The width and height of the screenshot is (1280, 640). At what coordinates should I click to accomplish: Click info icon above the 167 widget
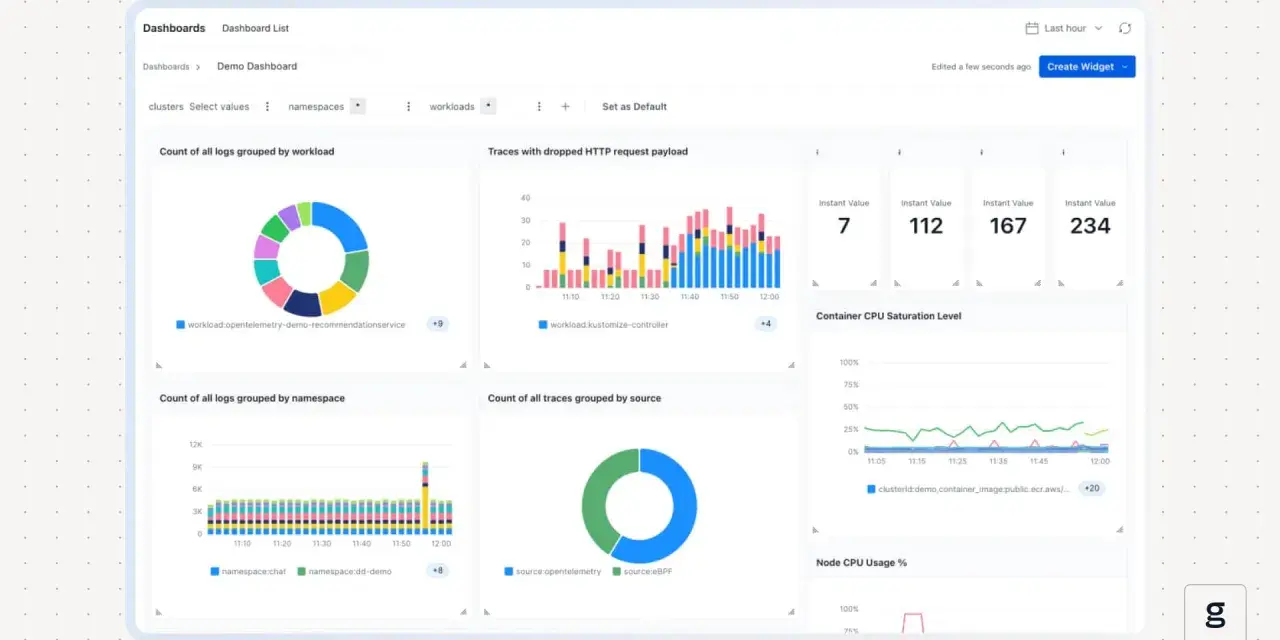pos(981,152)
